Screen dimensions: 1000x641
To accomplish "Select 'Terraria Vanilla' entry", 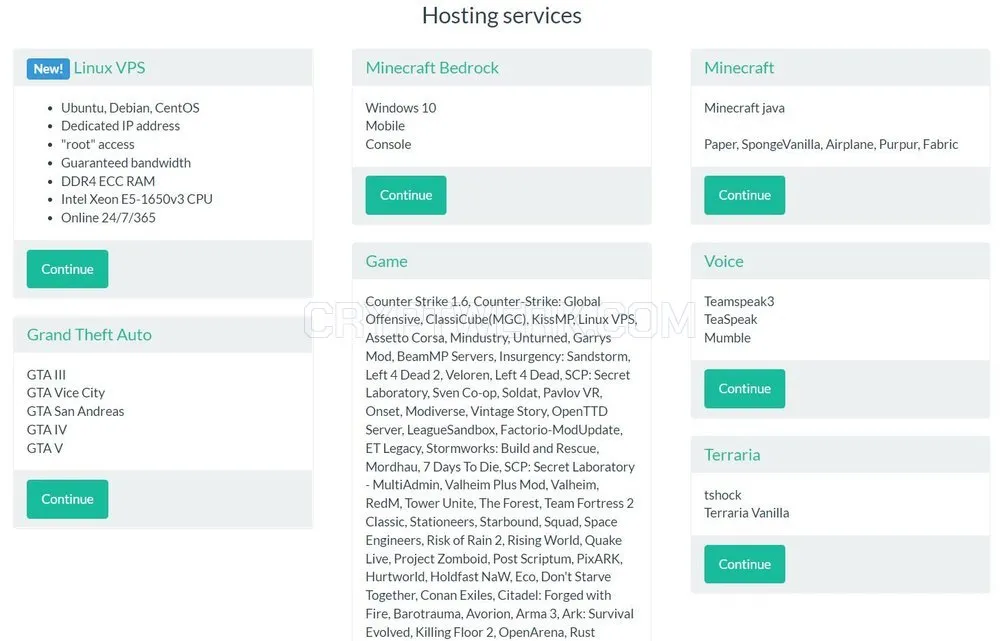I will pos(746,513).
